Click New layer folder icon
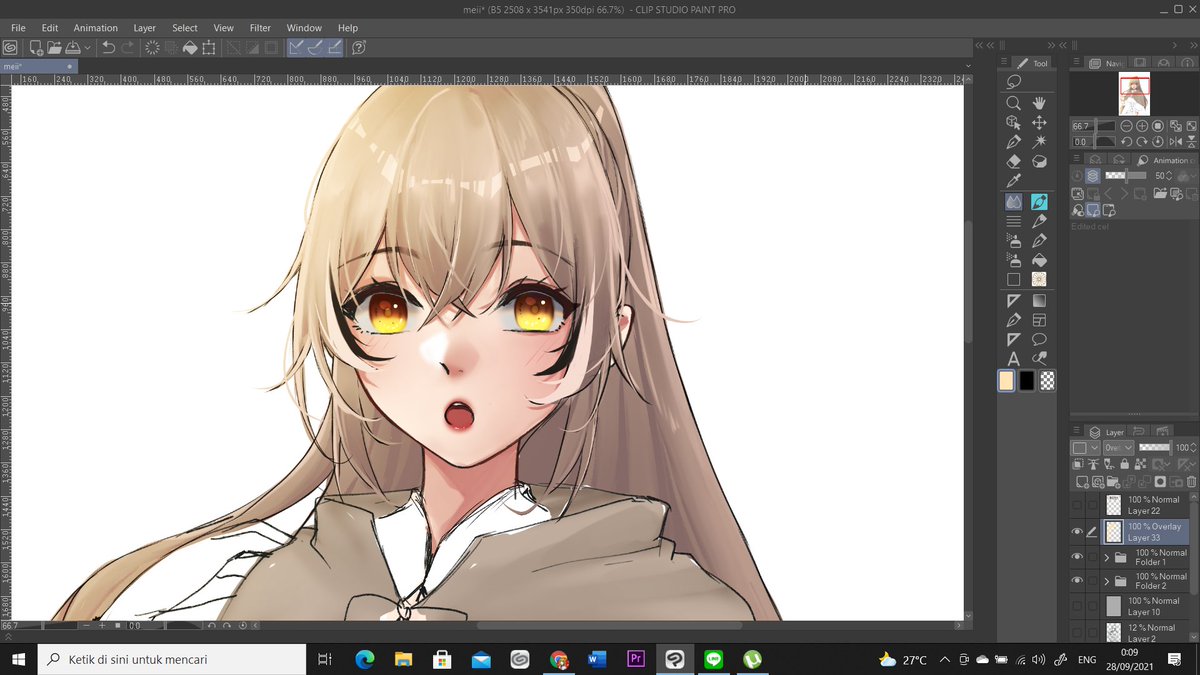 [x=1114, y=481]
